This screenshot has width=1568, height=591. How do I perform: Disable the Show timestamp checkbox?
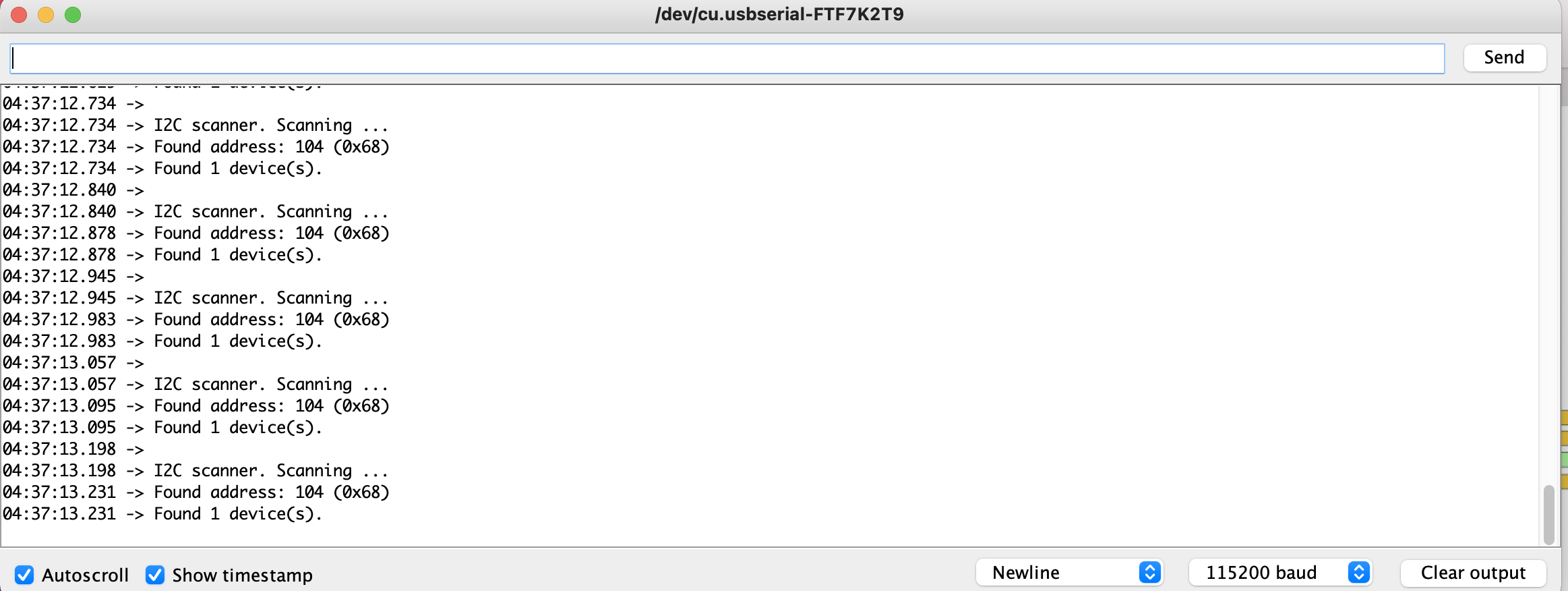pyautogui.click(x=155, y=575)
